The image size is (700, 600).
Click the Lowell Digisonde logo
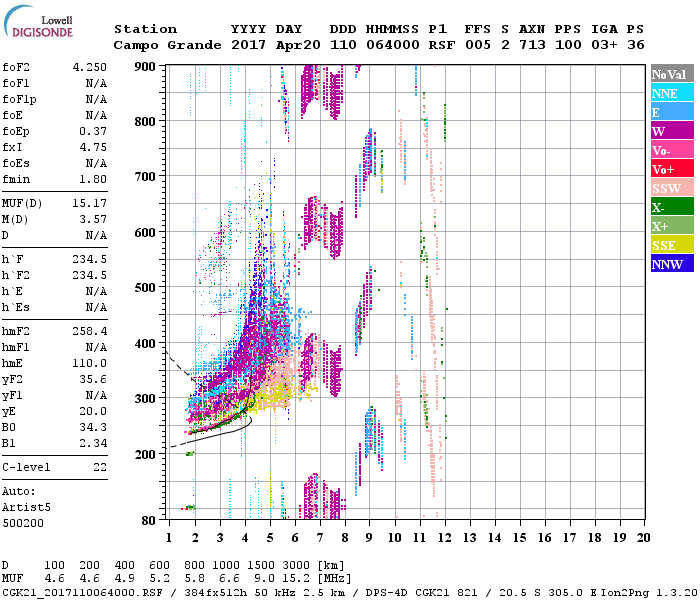[38, 22]
